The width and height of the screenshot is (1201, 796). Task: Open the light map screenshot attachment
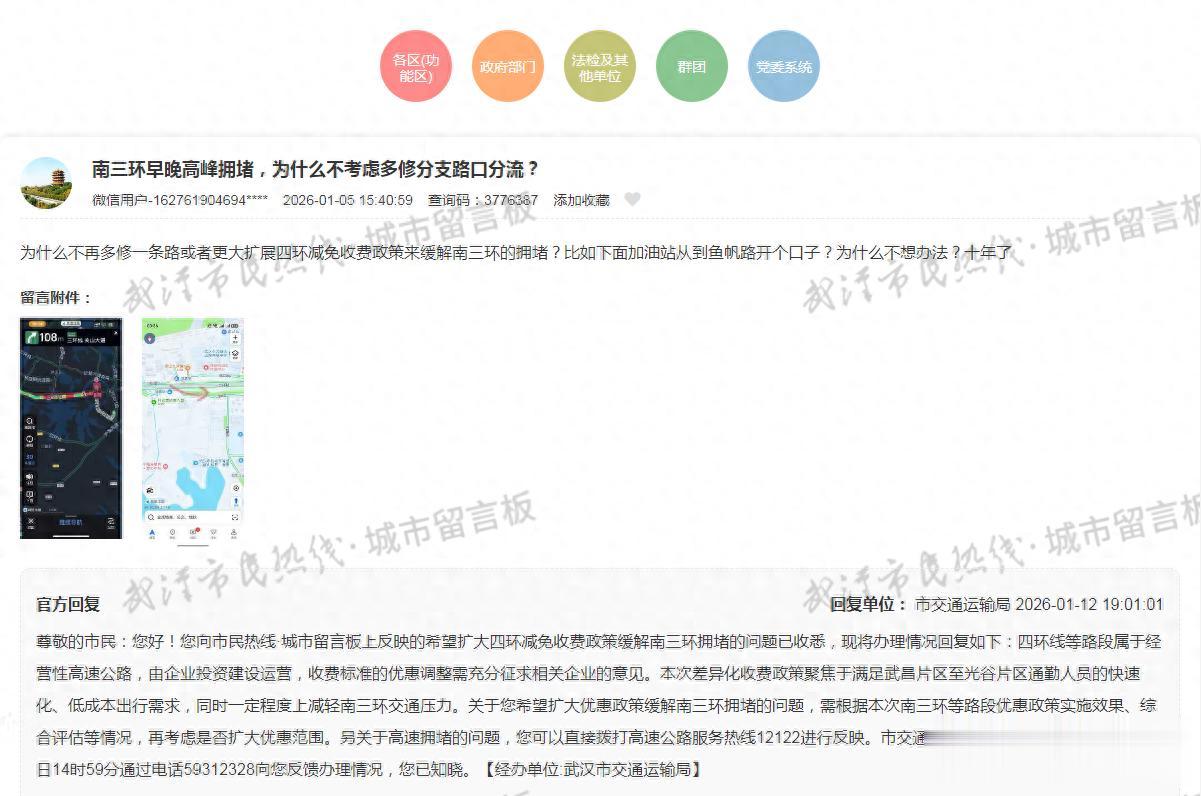point(193,430)
